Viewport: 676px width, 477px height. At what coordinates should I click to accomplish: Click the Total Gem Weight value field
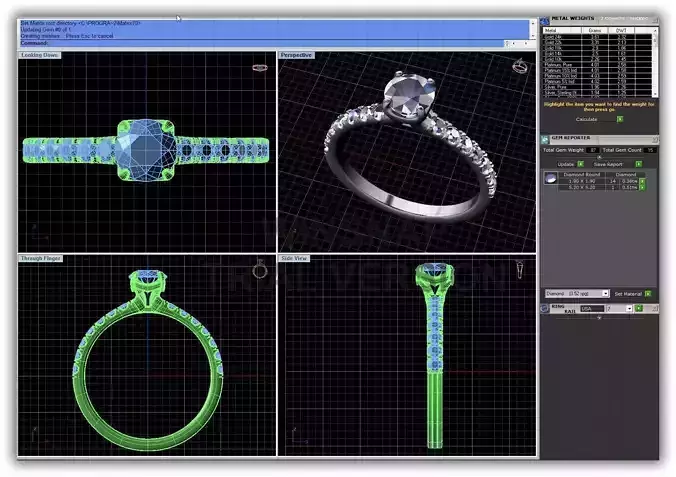pos(593,150)
